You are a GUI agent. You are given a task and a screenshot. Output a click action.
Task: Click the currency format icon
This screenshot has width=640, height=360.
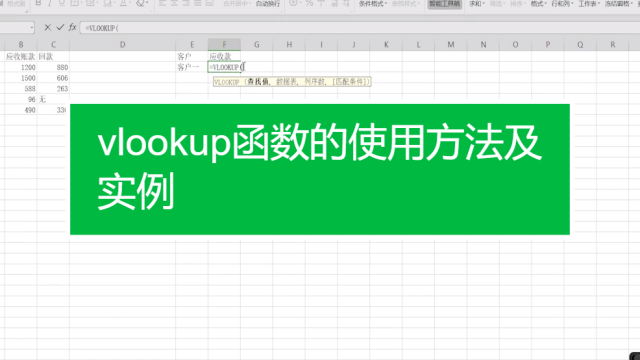[293, 3]
